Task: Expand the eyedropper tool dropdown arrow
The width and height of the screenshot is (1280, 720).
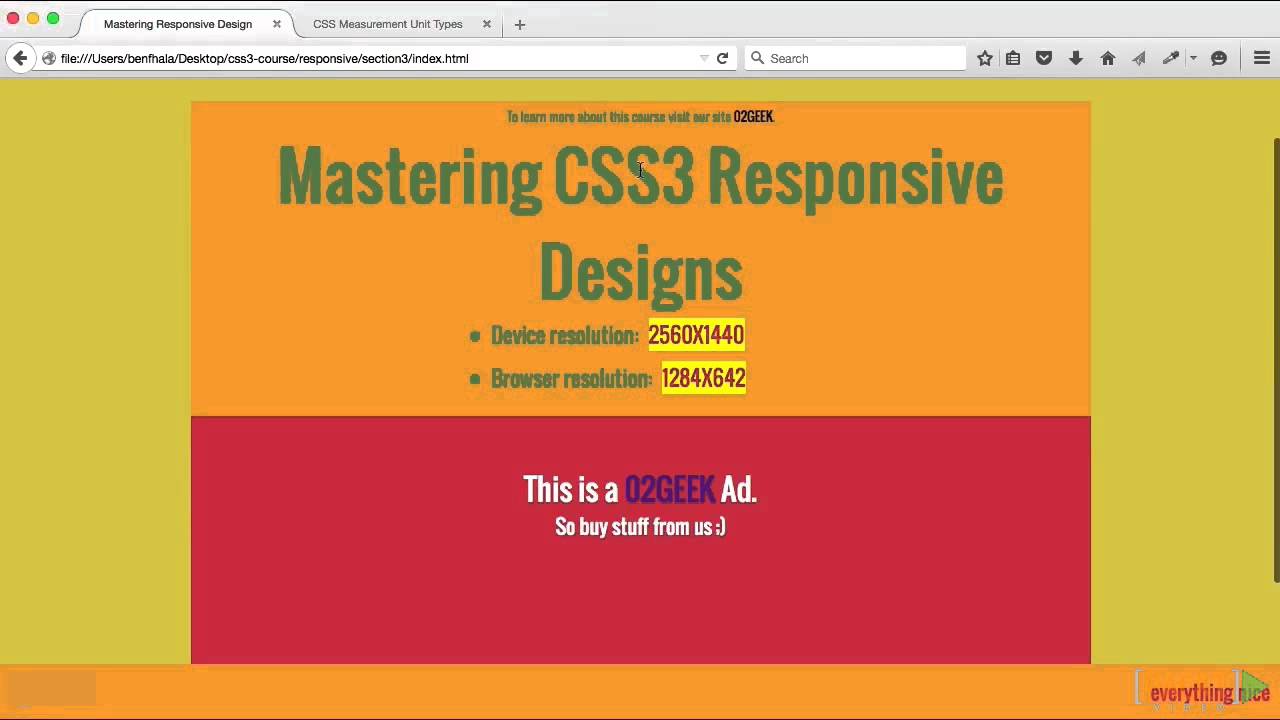Action: (x=1193, y=58)
